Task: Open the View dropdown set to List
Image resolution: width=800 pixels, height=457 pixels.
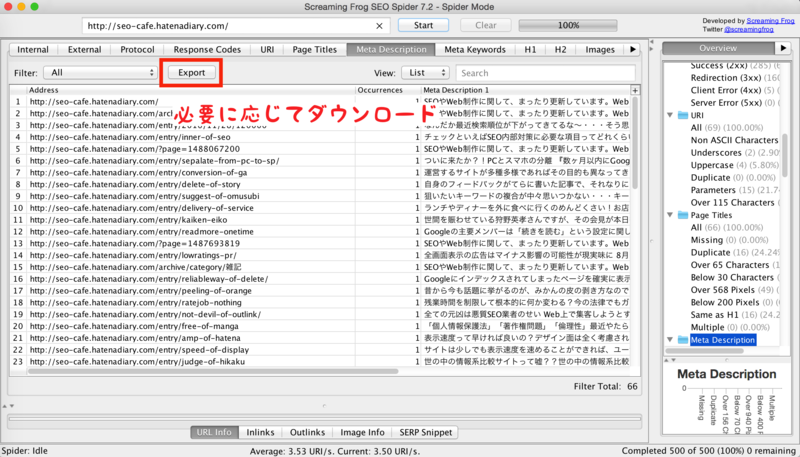Action: (x=426, y=73)
